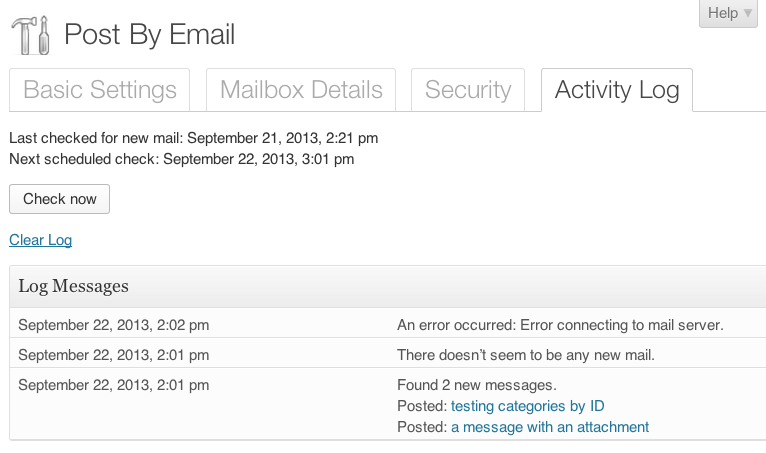Click the Clear Log link
This screenshot has height=453, width=766.
[41, 240]
